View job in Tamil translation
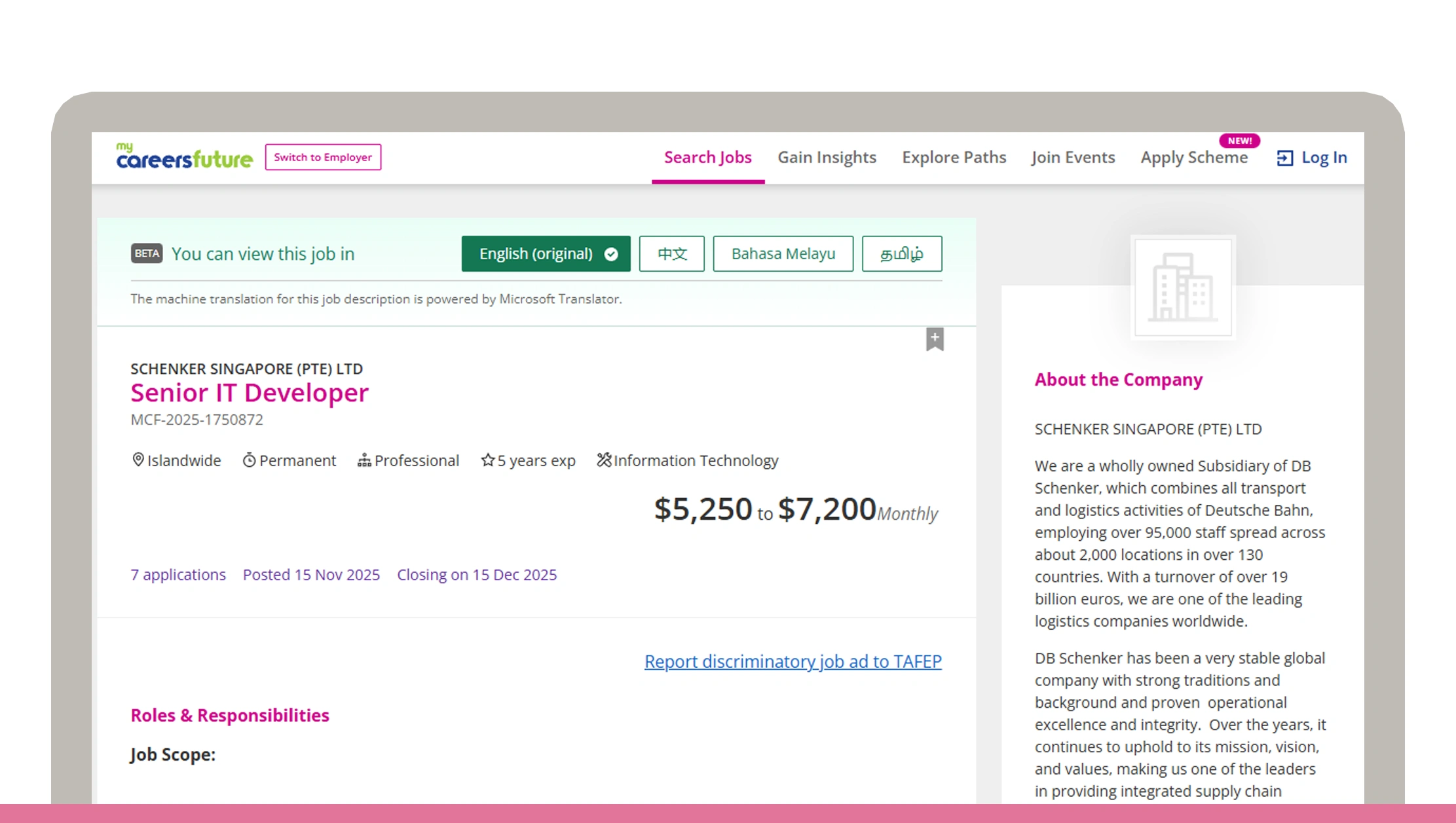The image size is (1456, 823). tap(902, 253)
